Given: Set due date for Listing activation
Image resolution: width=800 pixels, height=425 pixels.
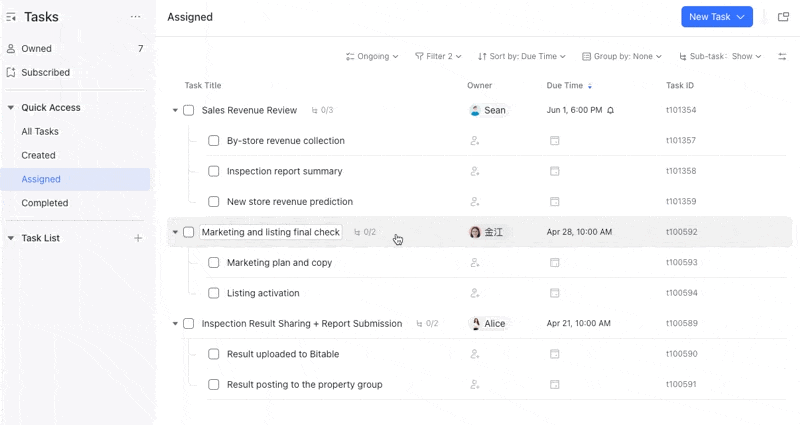Looking at the screenshot, I should [554, 294].
